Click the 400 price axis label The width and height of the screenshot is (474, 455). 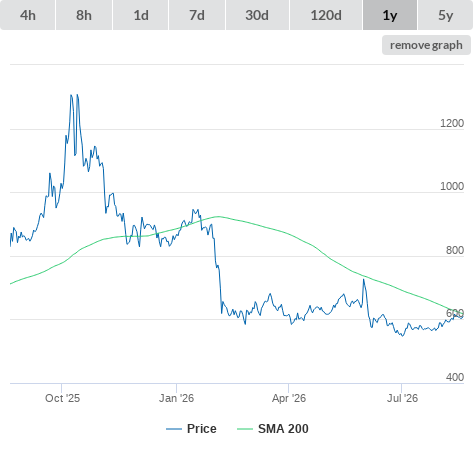coord(455,377)
